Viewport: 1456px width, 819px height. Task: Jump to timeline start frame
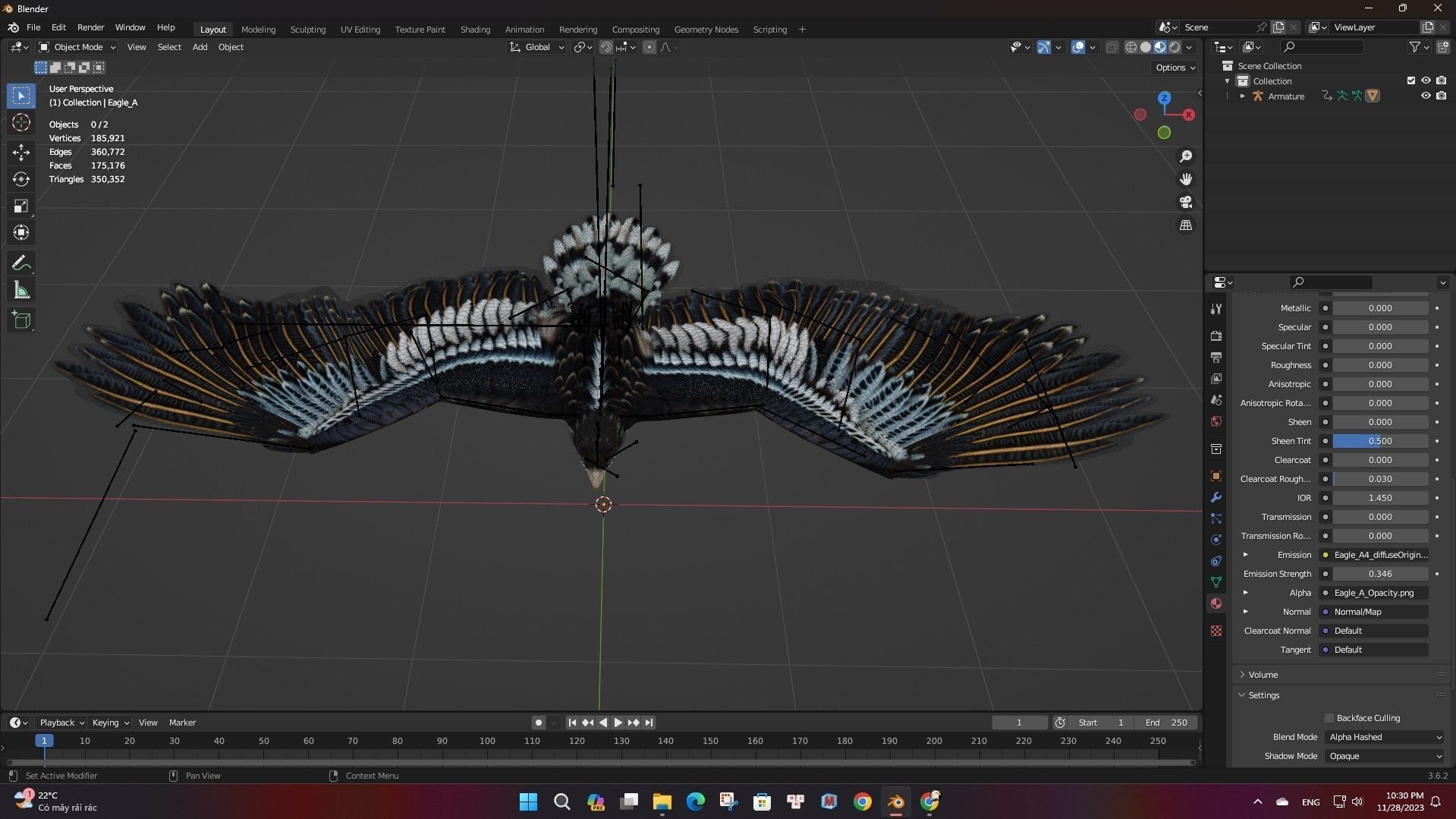coord(572,723)
